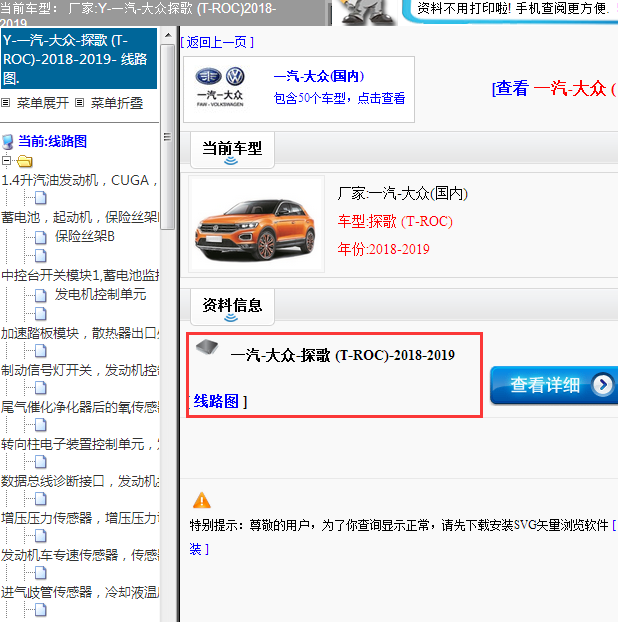Click the orange warning triangle icon
The height and width of the screenshot is (622, 618).
[202, 500]
